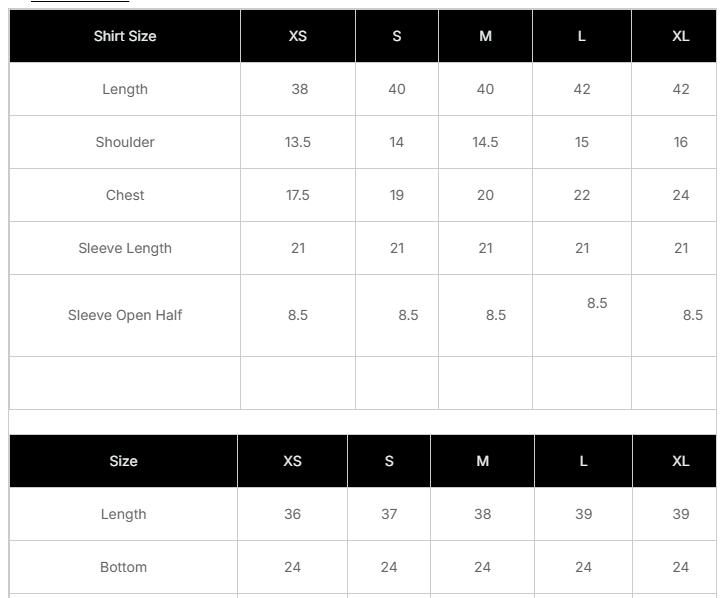The height and width of the screenshot is (598, 725).
Task: Click the XL header in the lower Size table
Action: pyautogui.click(x=681, y=461)
